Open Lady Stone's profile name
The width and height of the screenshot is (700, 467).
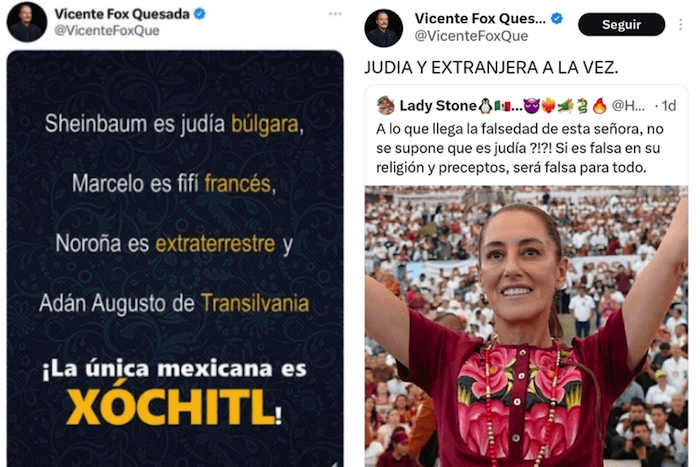click(x=438, y=106)
